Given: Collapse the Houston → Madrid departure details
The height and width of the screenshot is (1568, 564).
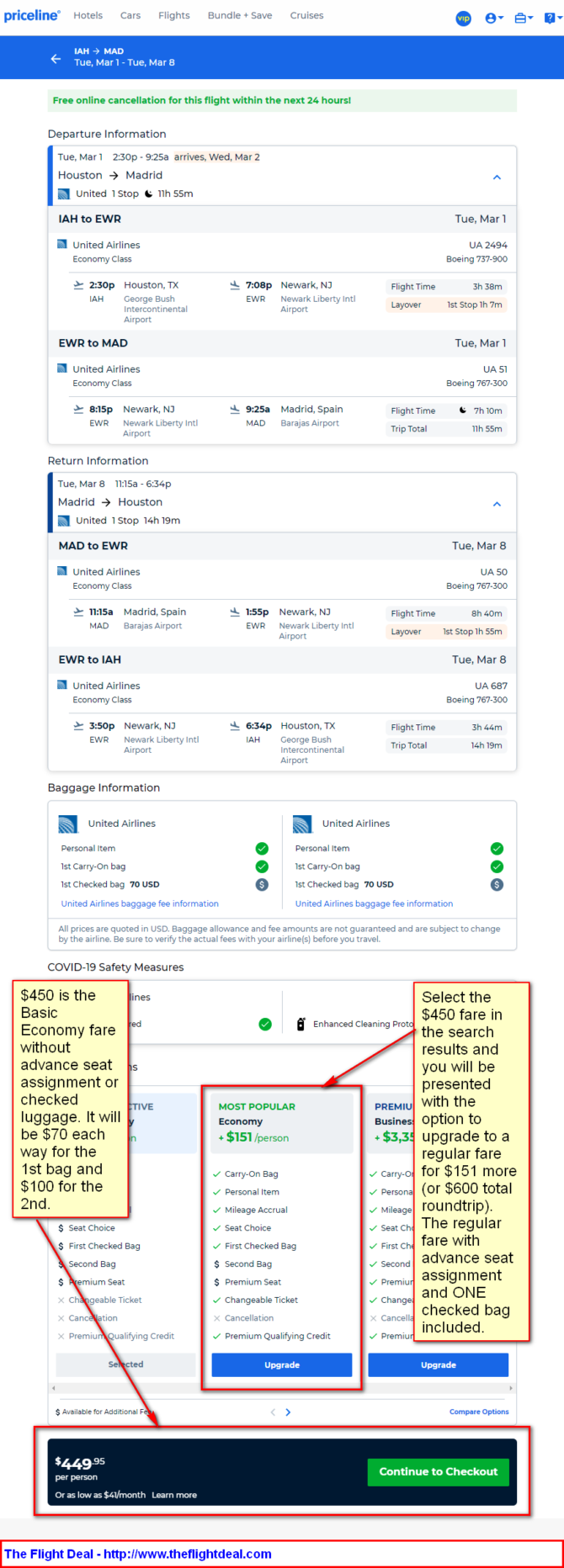Looking at the screenshot, I should [x=497, y=177].
